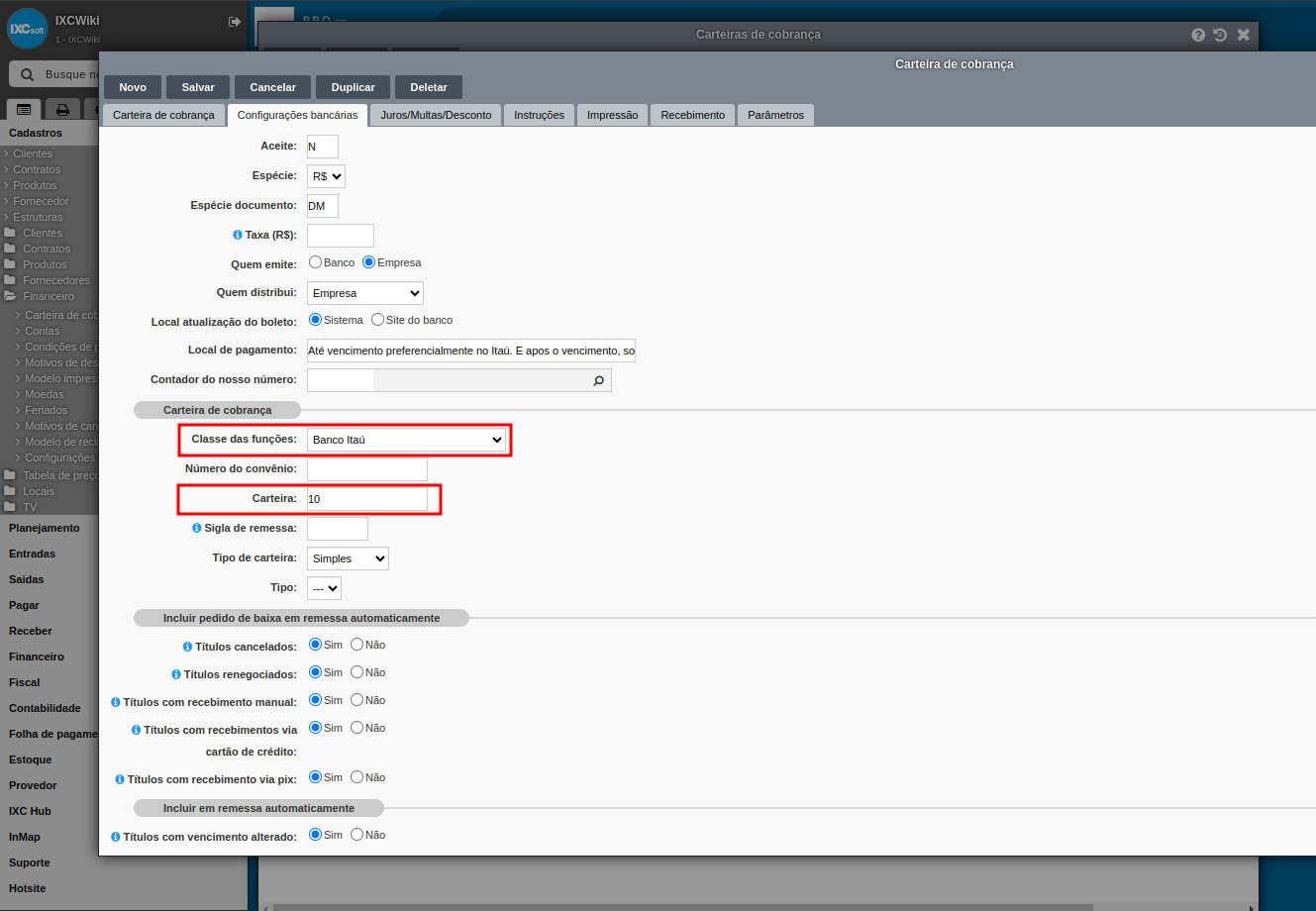Screen dimensions: 1316x911
Task: Select Empresa radio for Quem emite
Action: click(x=368, y=262)
